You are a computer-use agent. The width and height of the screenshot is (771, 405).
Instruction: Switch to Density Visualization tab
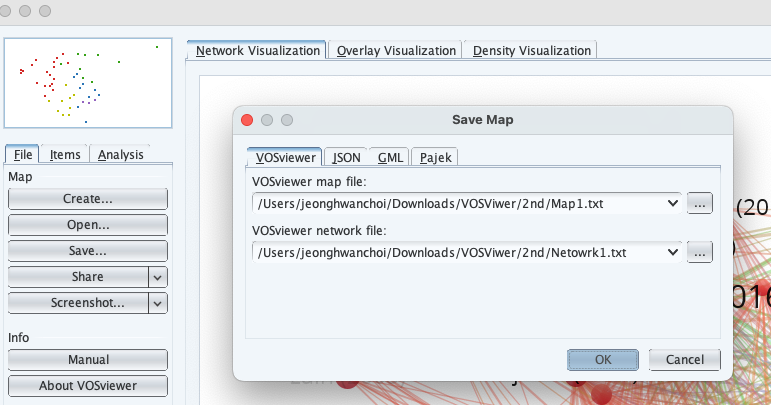click(x=531, y=50)
